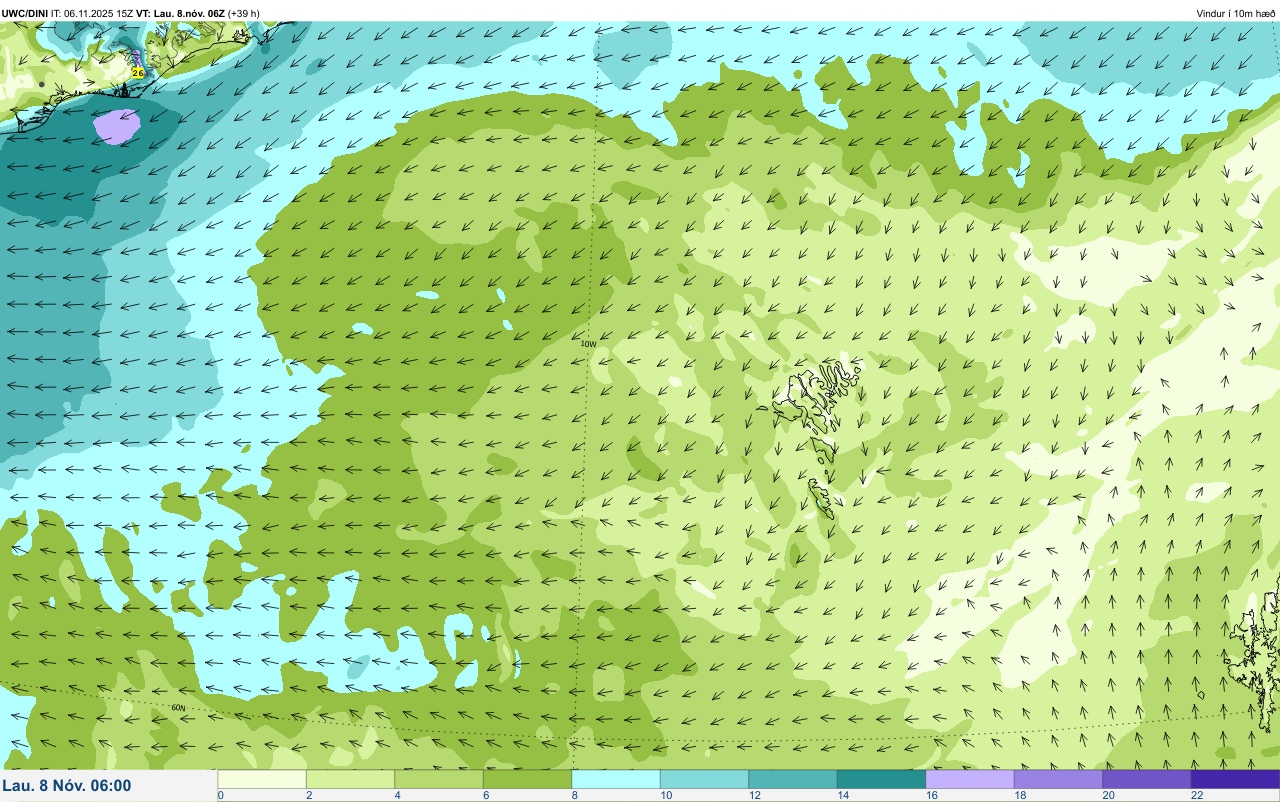The width and height of the screenshot is (1280, 802).
Task: Click the legend number '4'
Action: click(x=397, y=795)
